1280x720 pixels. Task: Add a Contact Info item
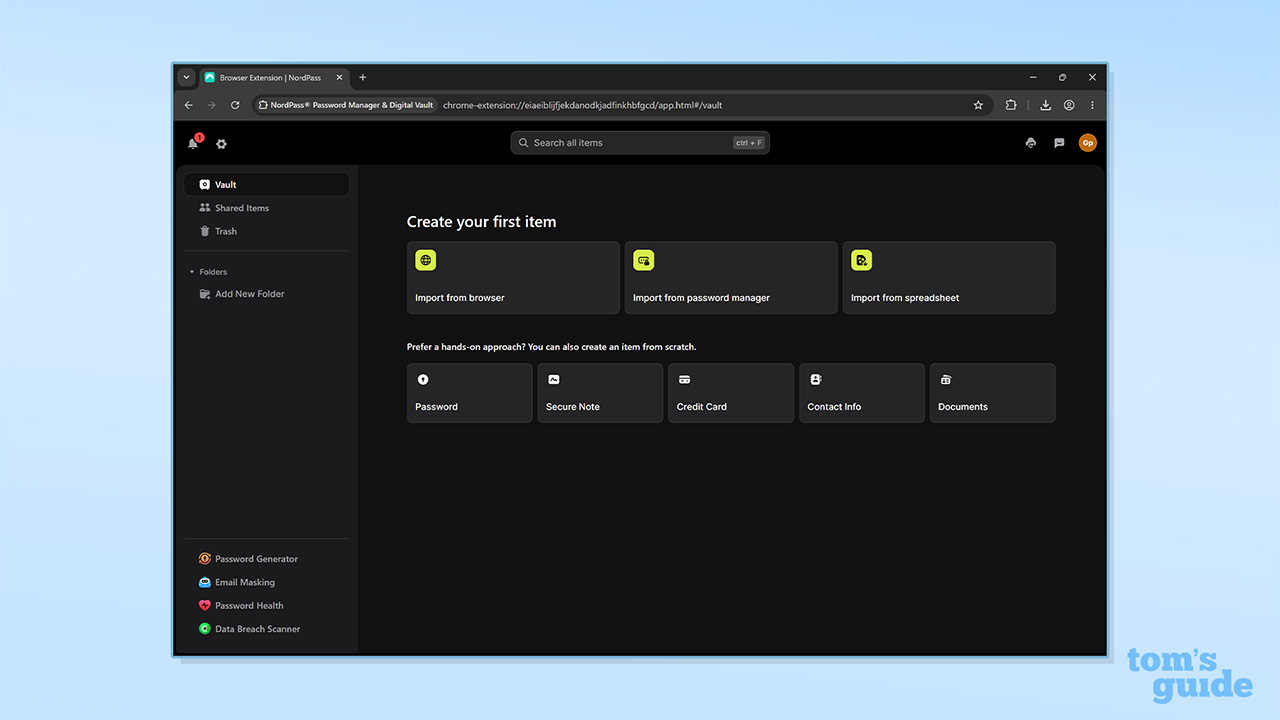862,393
